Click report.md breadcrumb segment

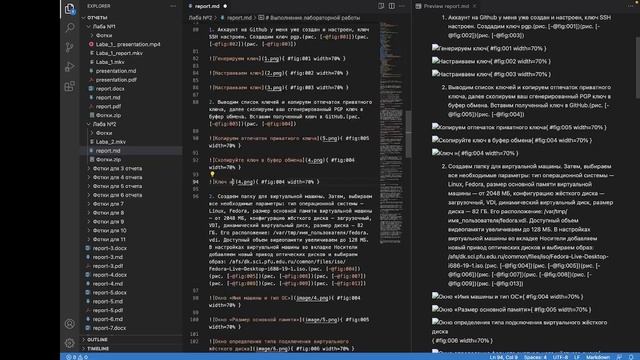point(239,18)
